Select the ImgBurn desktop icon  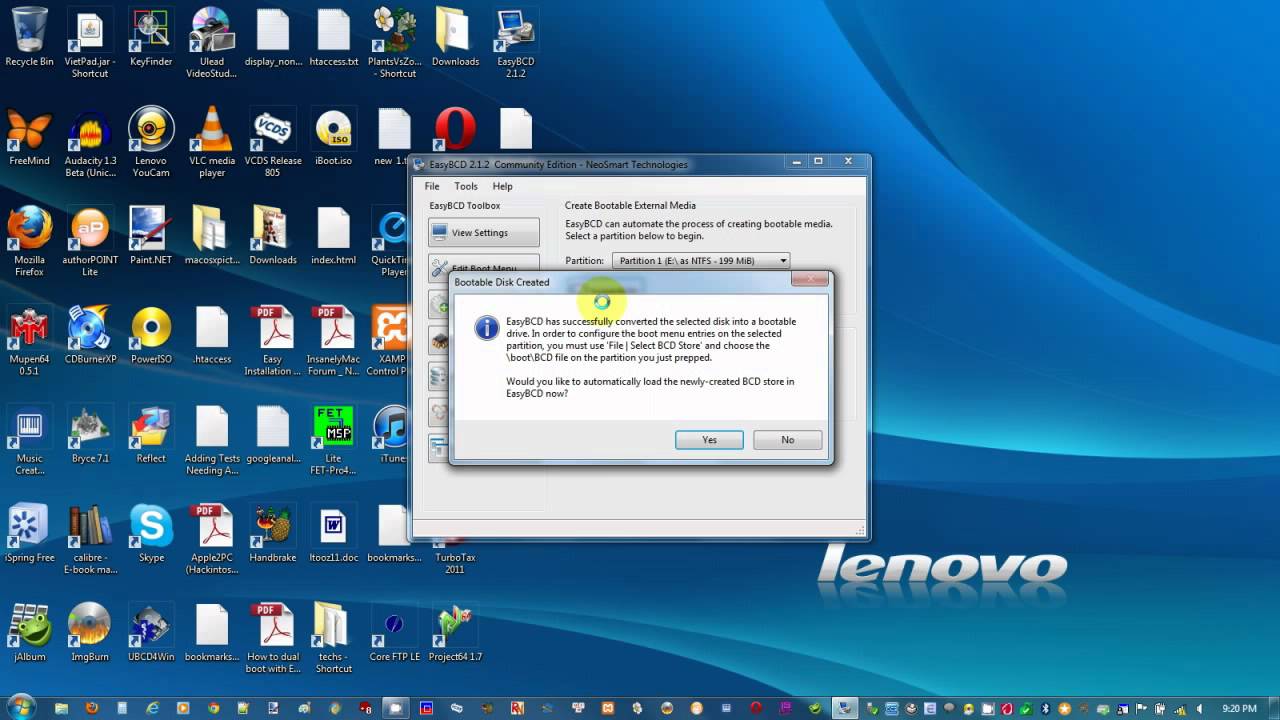[90, 632]
